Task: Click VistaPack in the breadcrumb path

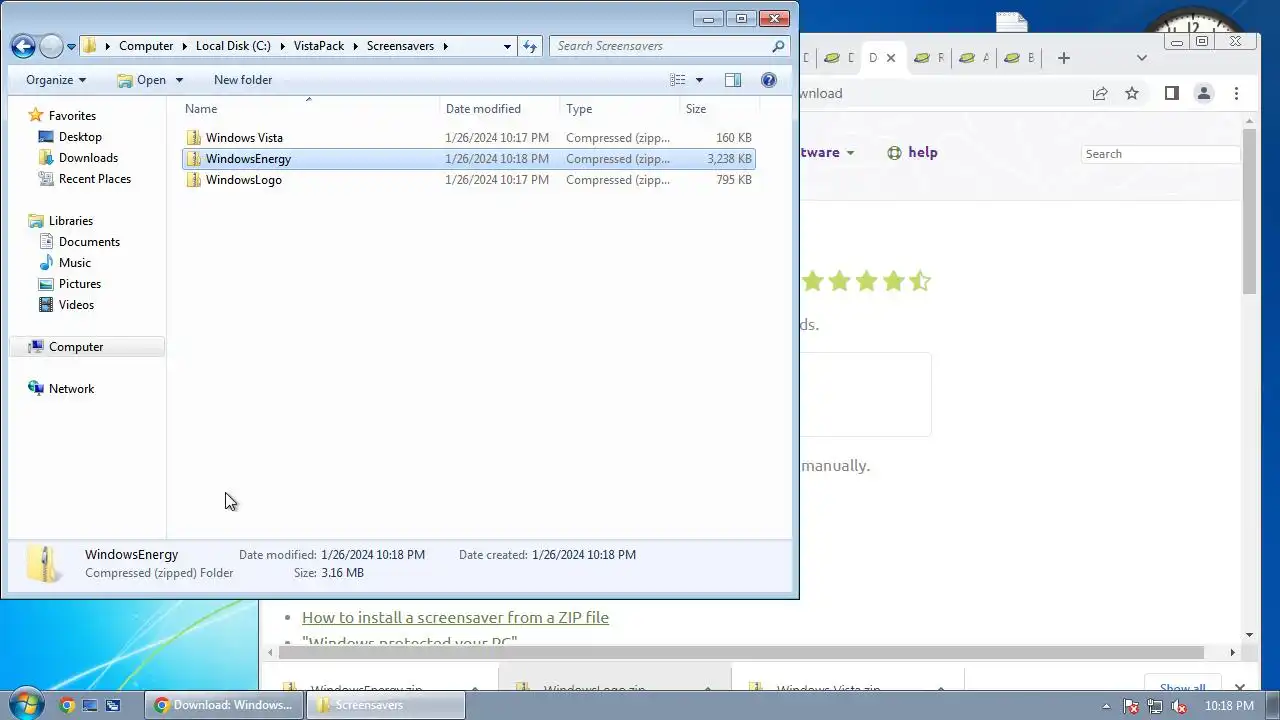Action: click(317, 46)
